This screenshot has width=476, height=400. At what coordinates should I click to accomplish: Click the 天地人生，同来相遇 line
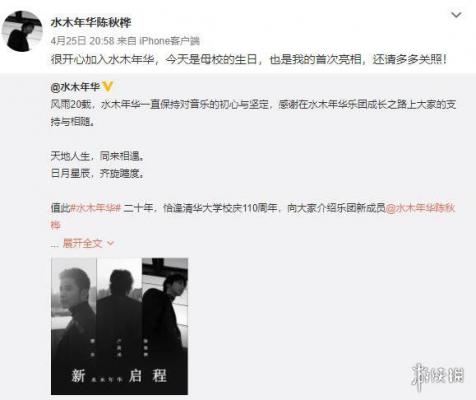click(x=97, y=156)
